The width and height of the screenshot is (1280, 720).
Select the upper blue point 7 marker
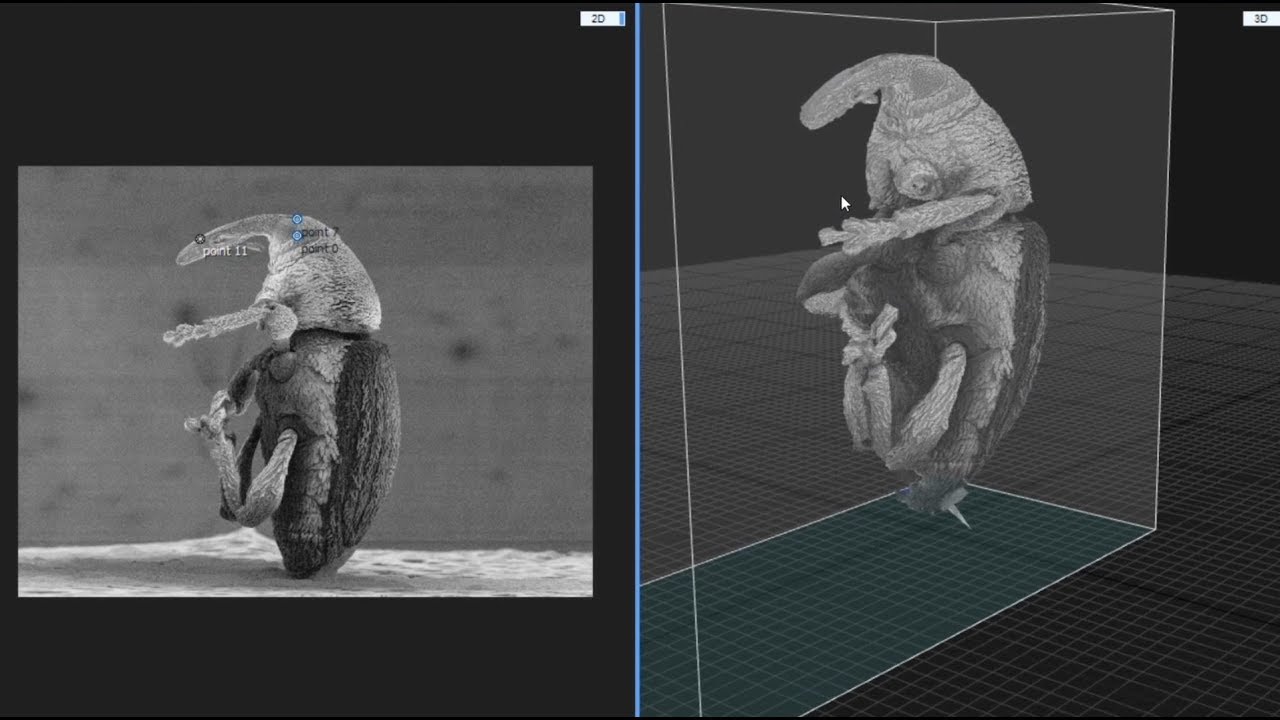pos(297,219)
